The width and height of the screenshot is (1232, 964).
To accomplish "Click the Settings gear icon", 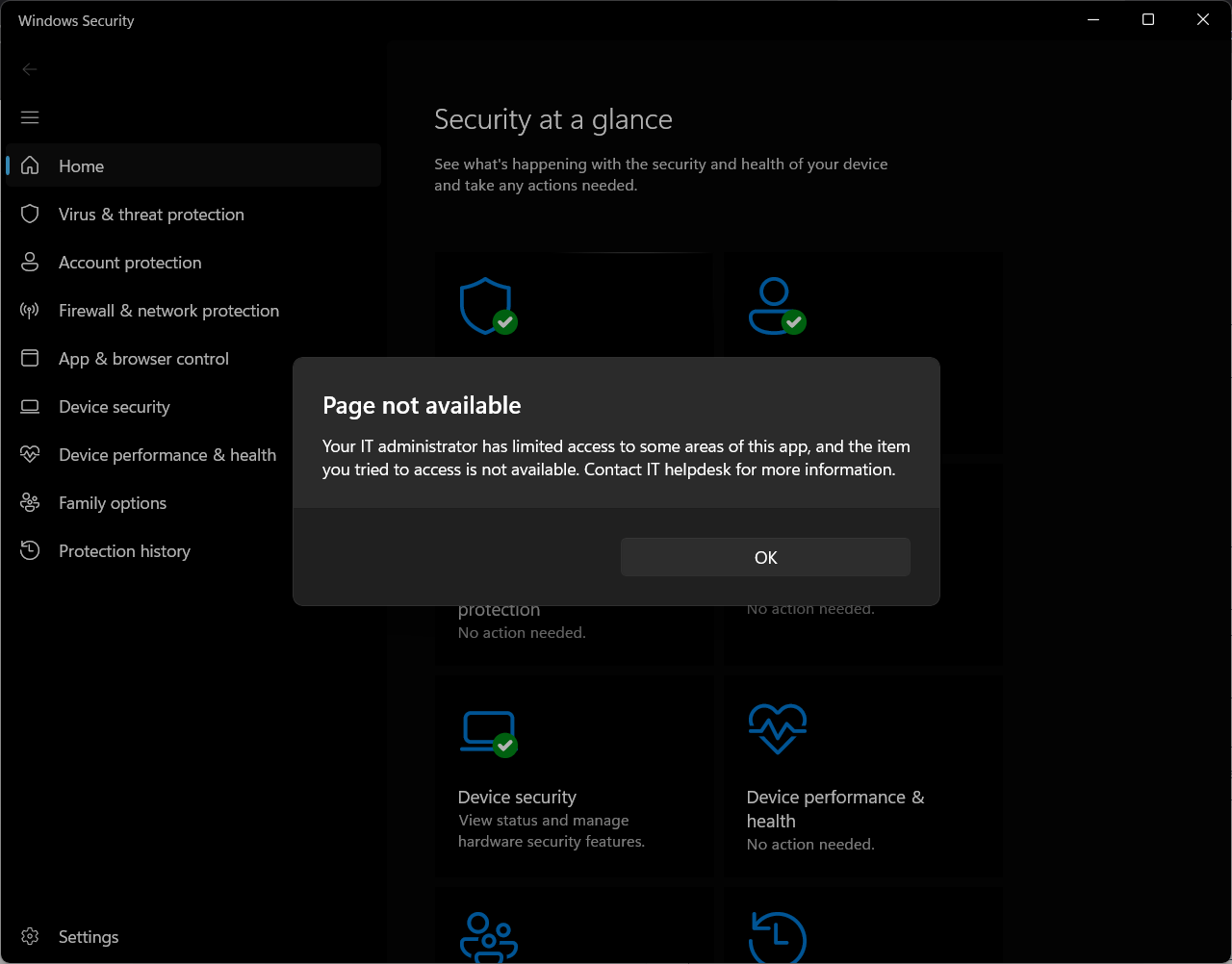I will 30,936.
